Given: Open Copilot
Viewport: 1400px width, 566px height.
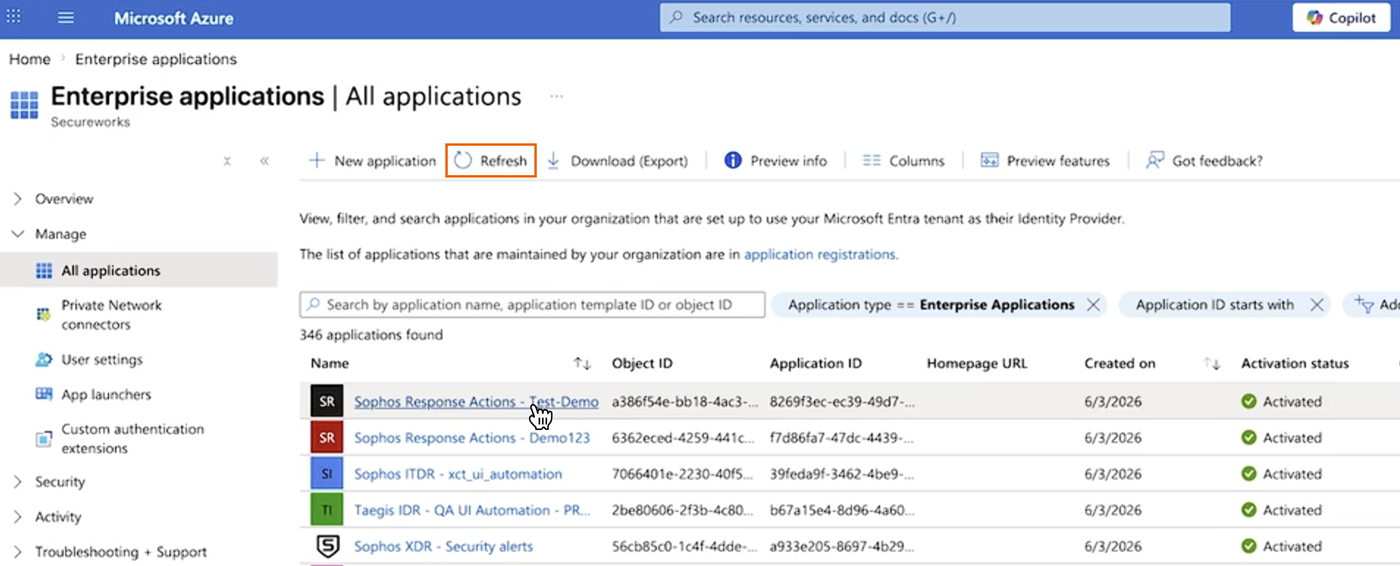Looking at the screenshot, I should coord(1341,18).
